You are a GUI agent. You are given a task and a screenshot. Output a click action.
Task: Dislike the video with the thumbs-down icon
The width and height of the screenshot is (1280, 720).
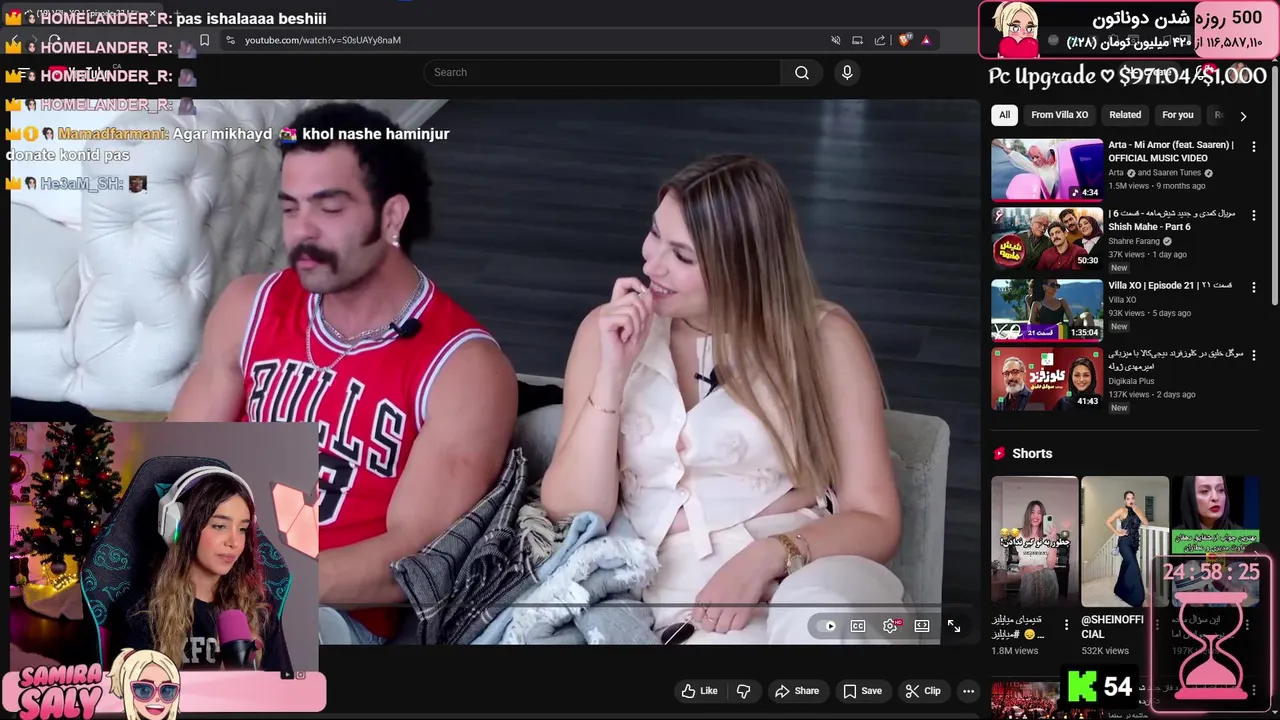[743, 691]
